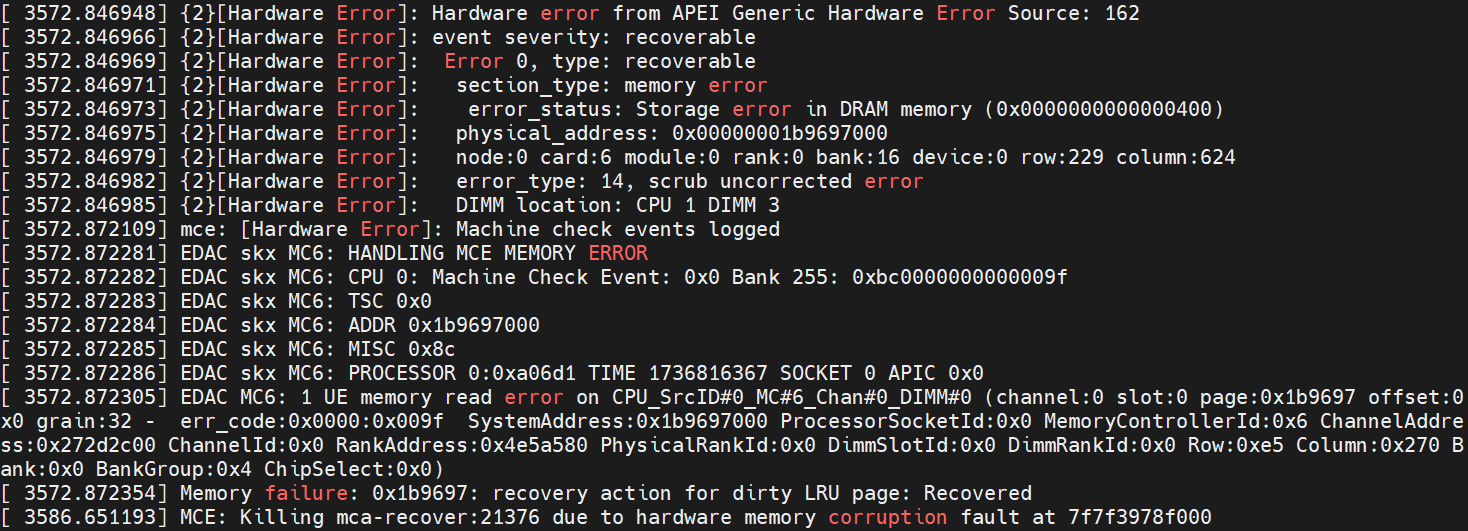Click 'HANDLING MCE MEMORY ERROR' message
Screen dimensions: 1468x531
point(498,253)
